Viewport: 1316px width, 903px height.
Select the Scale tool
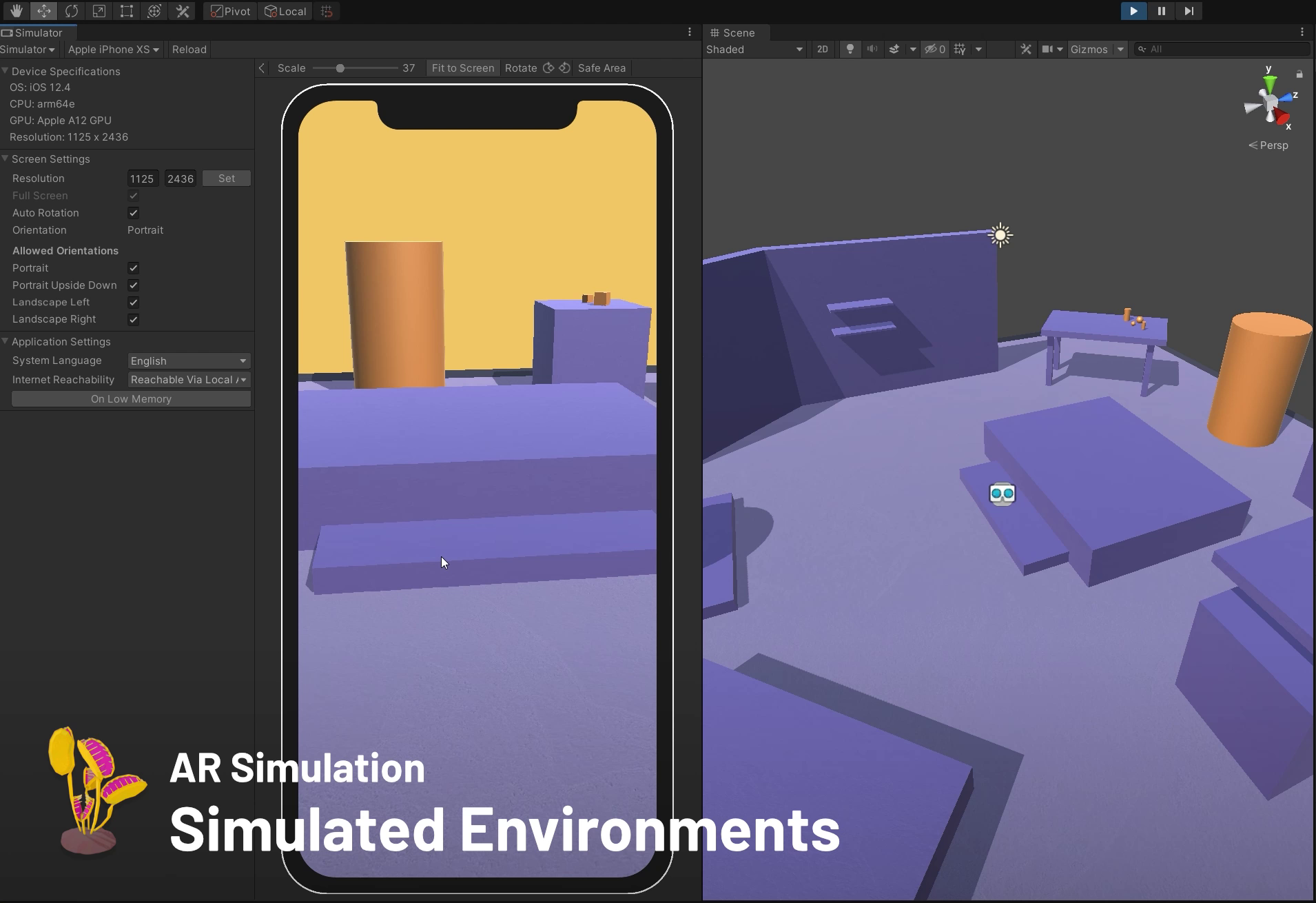click(99, 11)
